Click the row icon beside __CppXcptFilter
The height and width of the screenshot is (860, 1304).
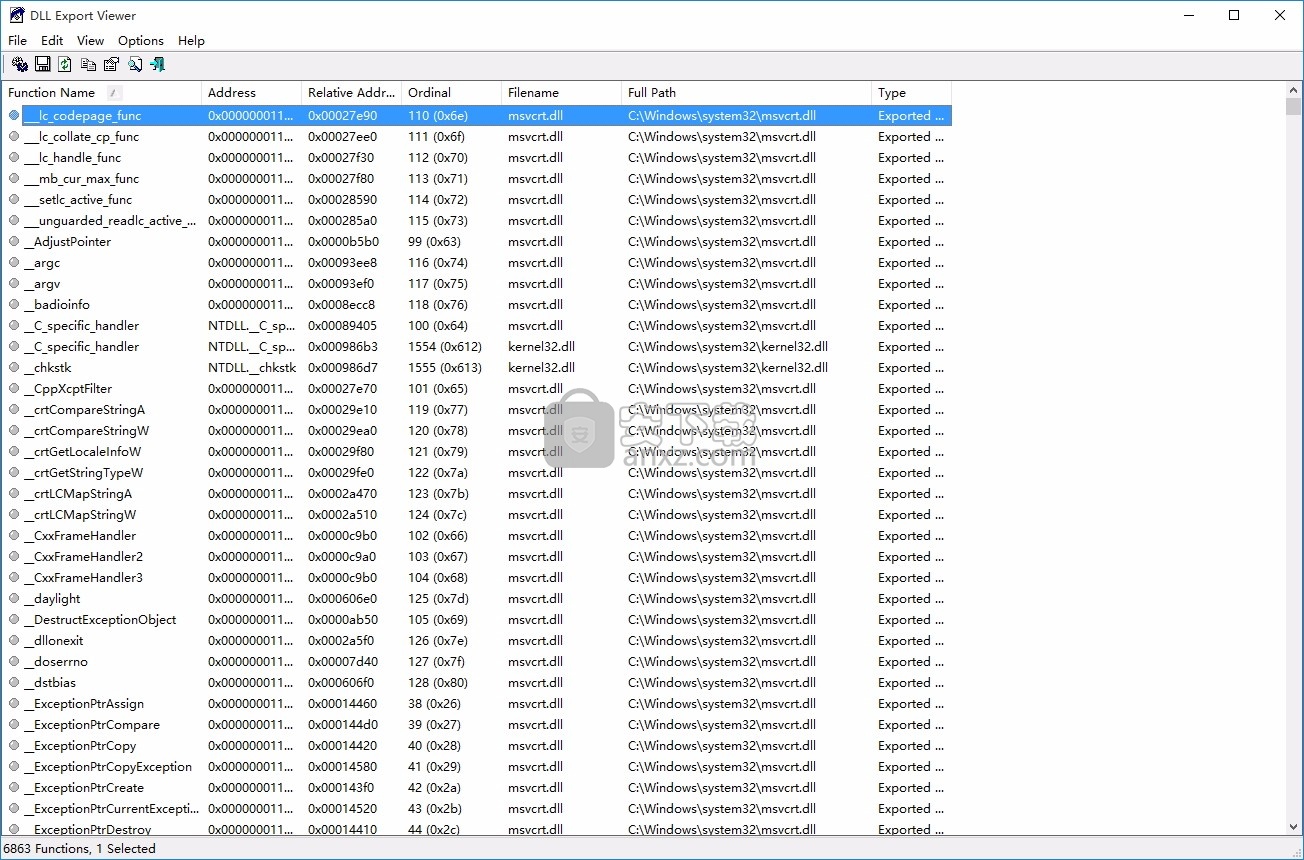(14, 389)
